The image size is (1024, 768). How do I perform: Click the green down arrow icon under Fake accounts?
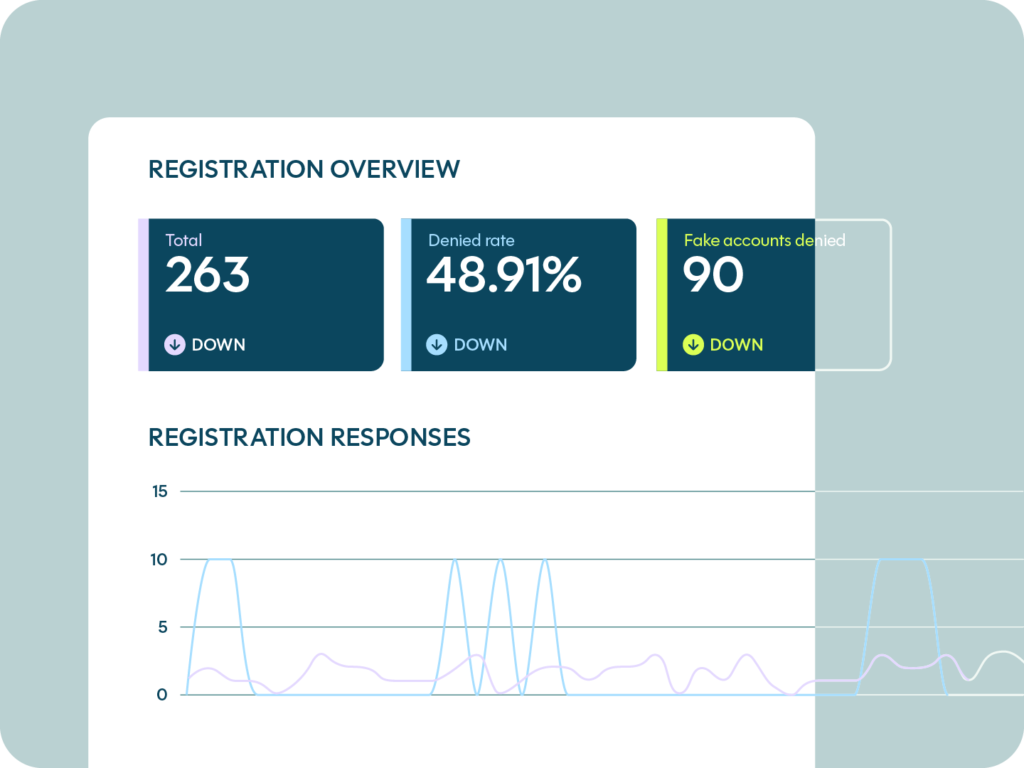693,345
